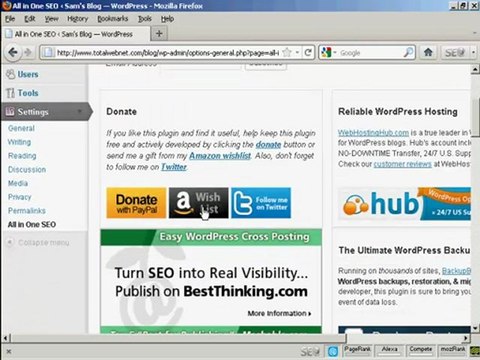Bookmark page with the star icon
Image resolution: width=480 pixels, height=360 pixels.
286,52
